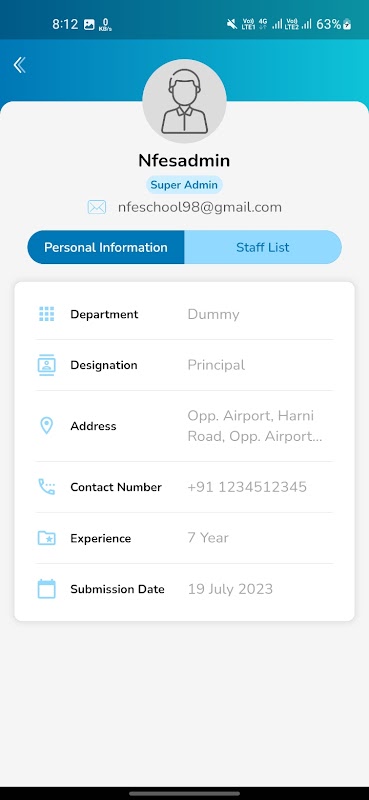
Task: Tap the Nfesadmin name heading
Action: 184,161
